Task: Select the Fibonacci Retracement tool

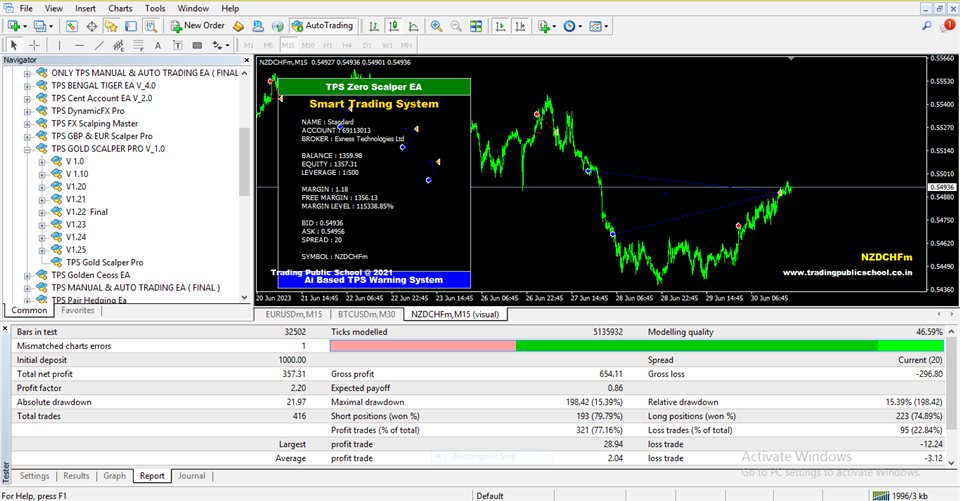Action: 138,45
